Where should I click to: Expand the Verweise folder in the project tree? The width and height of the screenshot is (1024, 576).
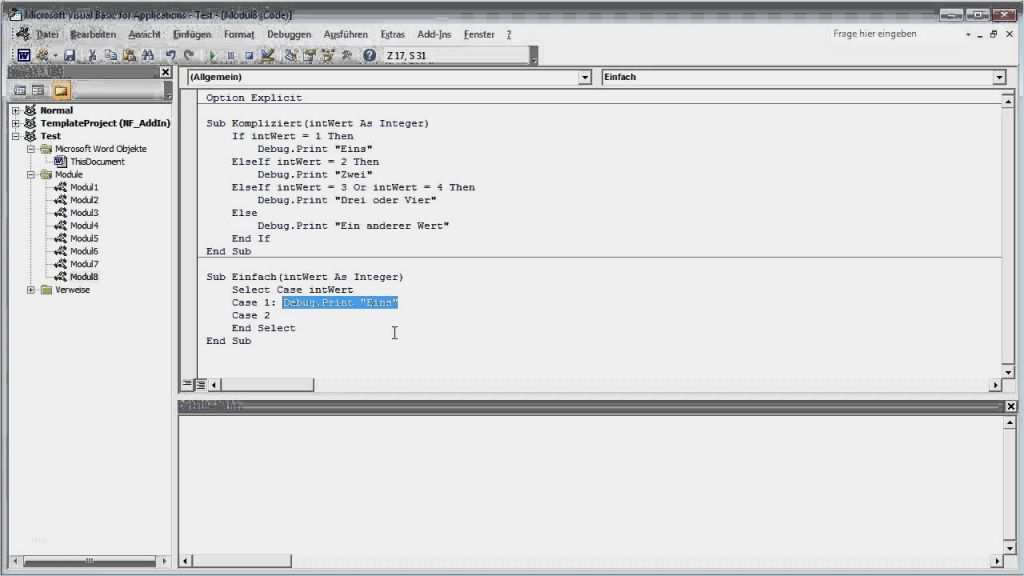click(32, 290)
